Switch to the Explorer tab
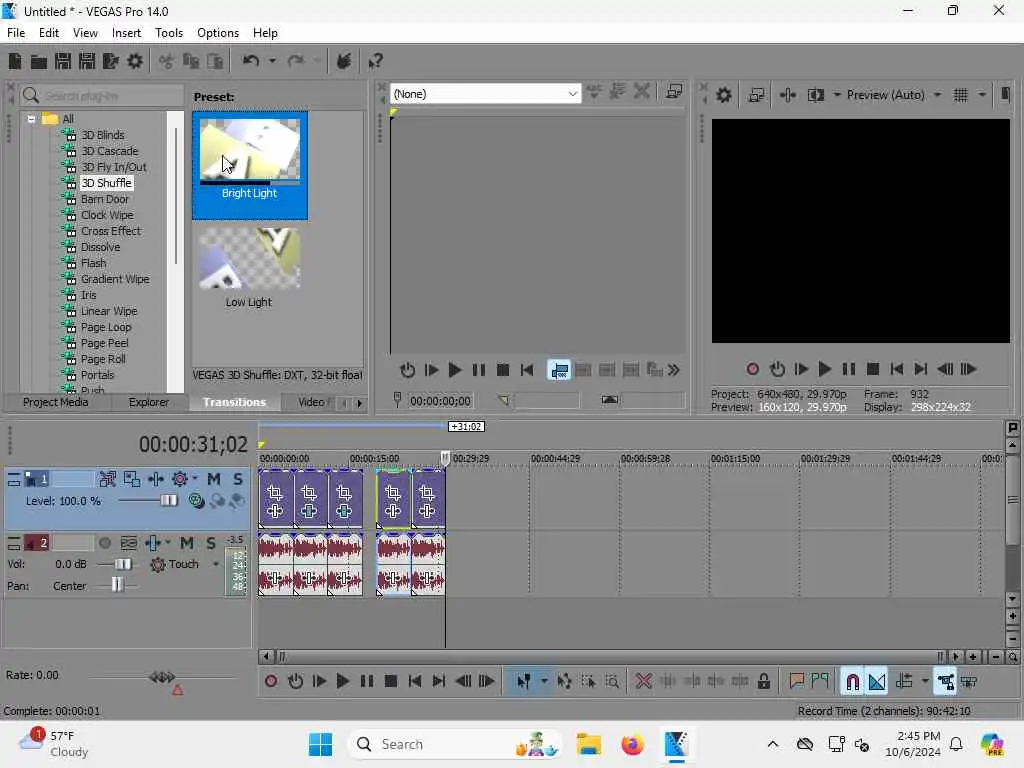Image resolution: width=1024 pixels, height=768 pixels. (149, 402)
